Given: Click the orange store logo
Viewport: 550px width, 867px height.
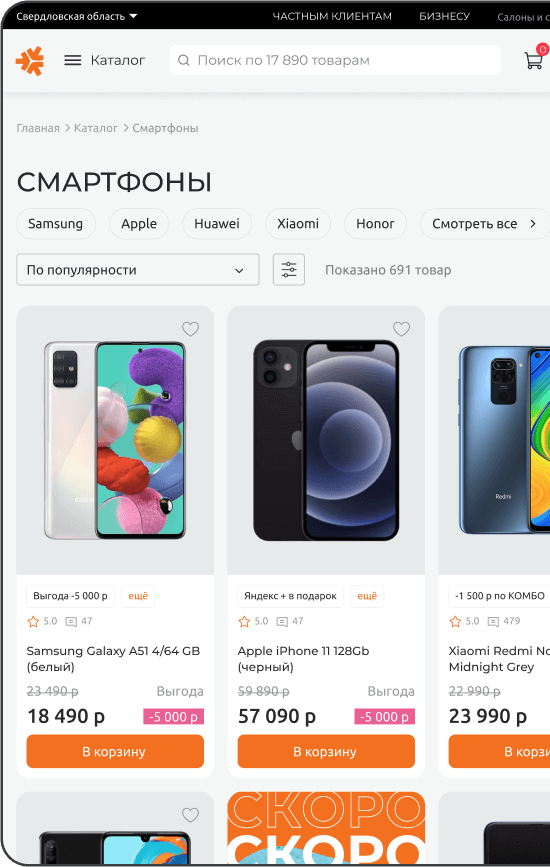Looking at the screenshot, I should (x=30, y=61).
